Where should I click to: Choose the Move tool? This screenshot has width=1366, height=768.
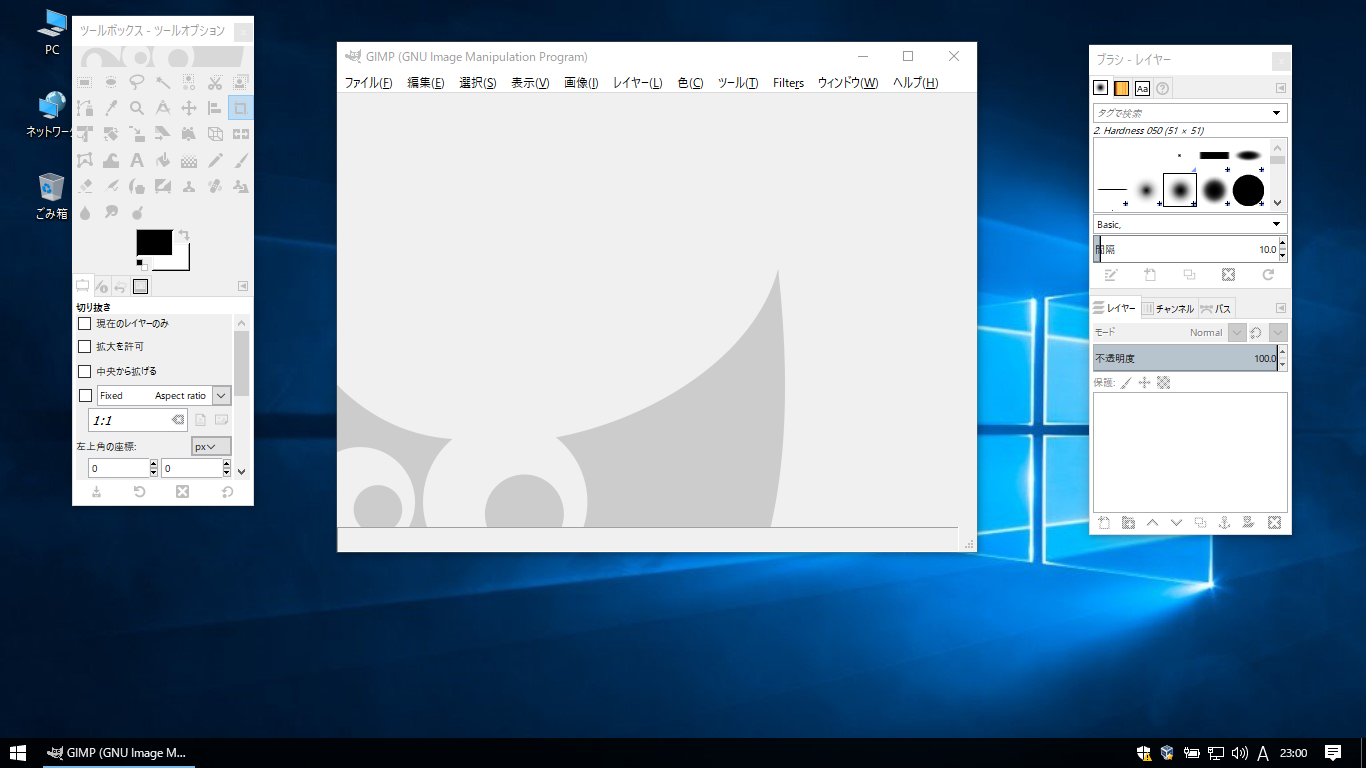[189, 108]
